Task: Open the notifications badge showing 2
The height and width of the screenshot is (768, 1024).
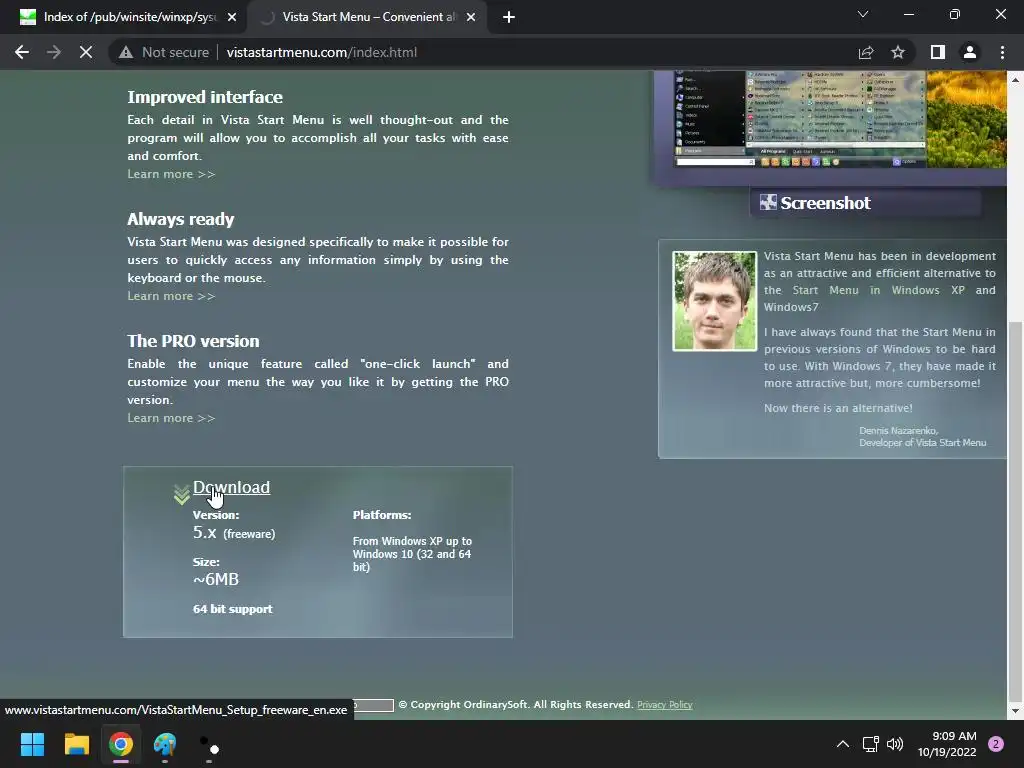Action: click(x=996, y=744)
